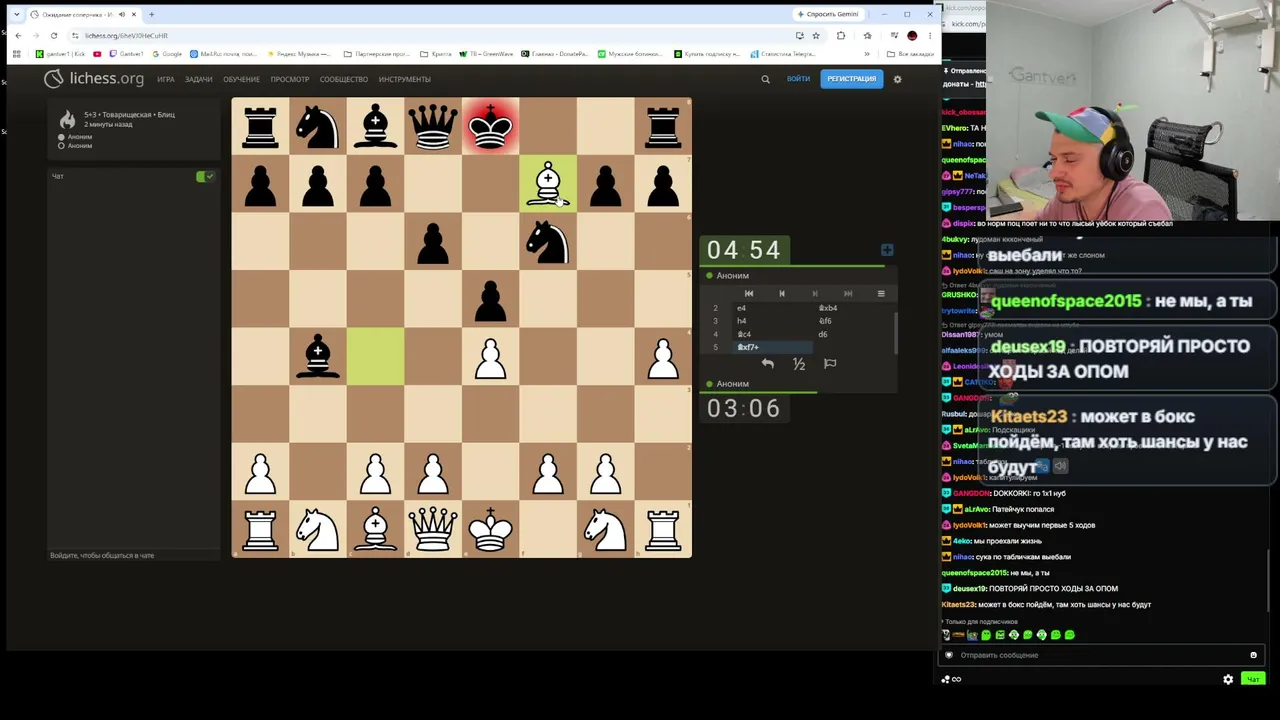Click Kick chat message input field
This screenshot has width=1280, height=720.
1100,655
